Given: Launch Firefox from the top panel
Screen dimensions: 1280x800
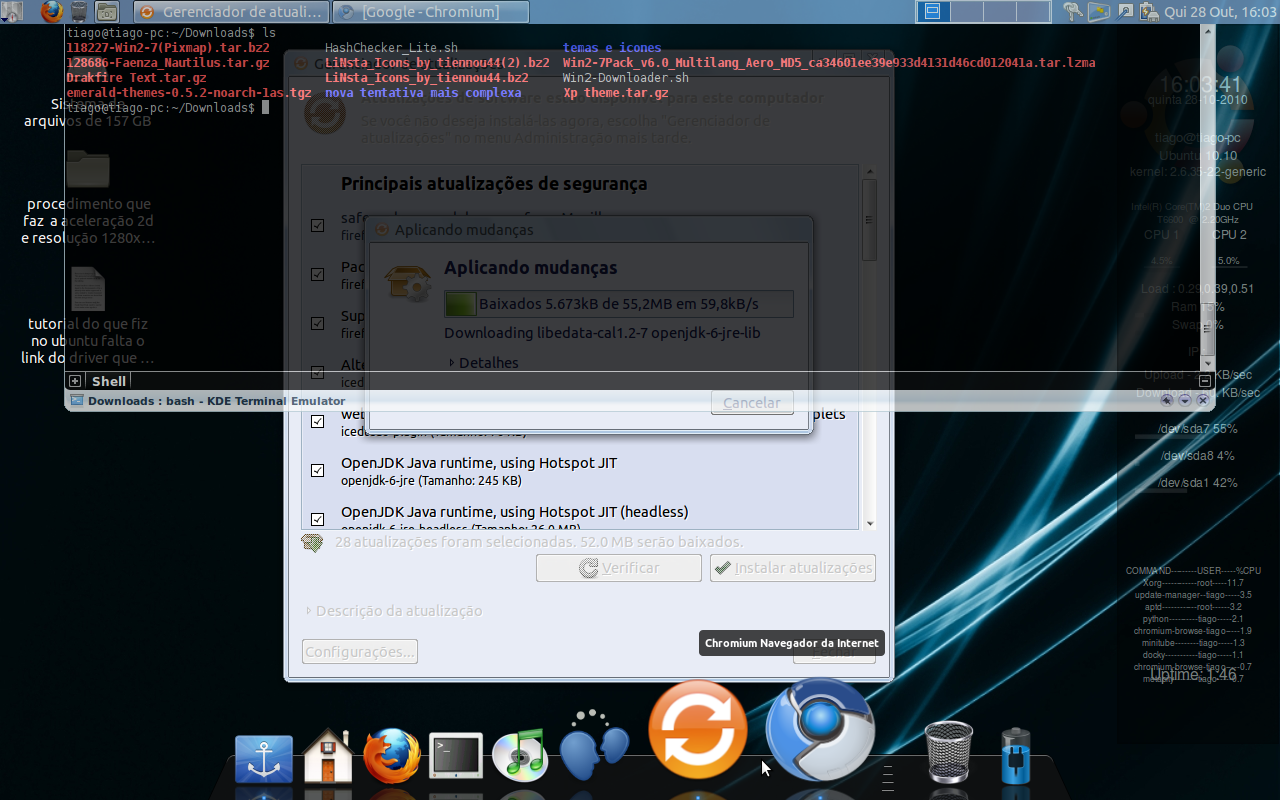Looking at the screenshot, I should click(x=52, y=12).
